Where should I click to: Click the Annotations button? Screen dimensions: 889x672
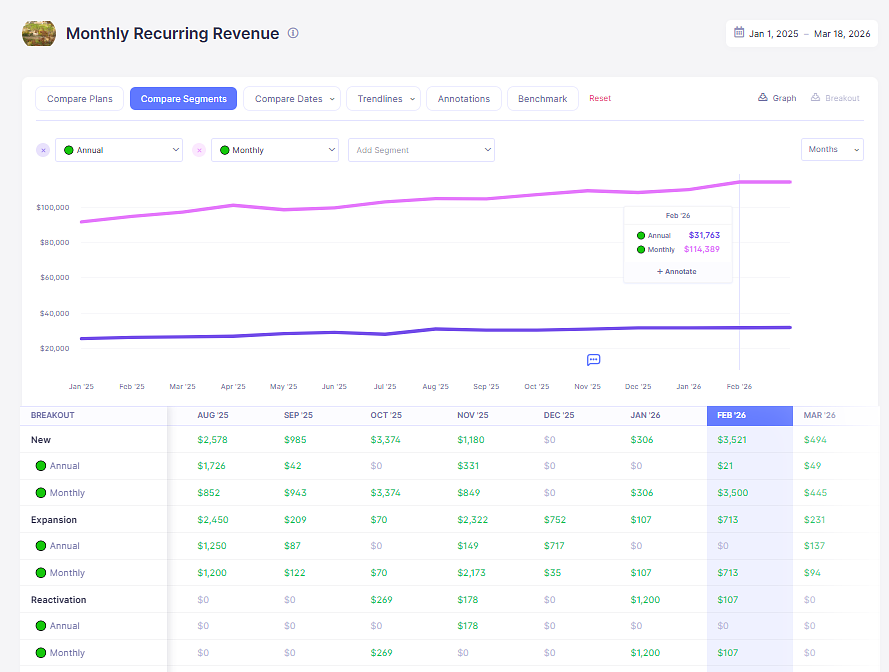(464, 99)
